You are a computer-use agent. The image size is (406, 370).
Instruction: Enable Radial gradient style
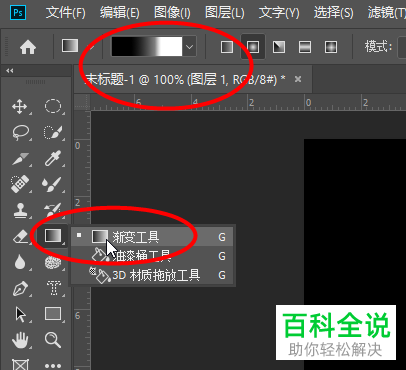(253, 47)
